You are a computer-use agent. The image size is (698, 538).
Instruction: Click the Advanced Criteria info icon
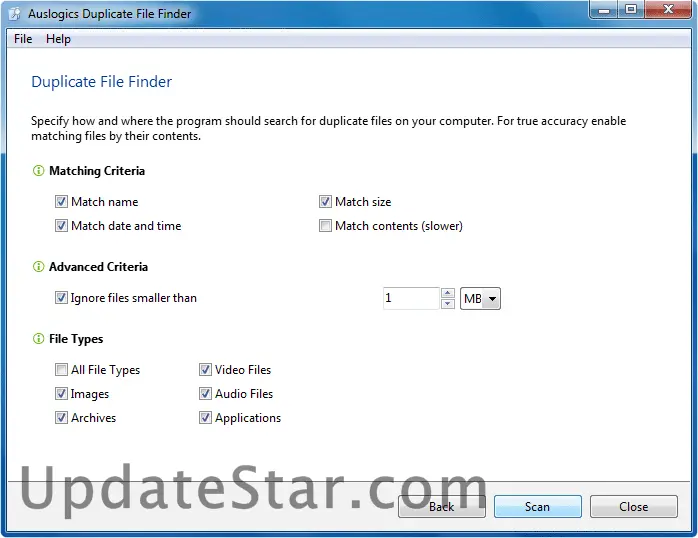38,267
